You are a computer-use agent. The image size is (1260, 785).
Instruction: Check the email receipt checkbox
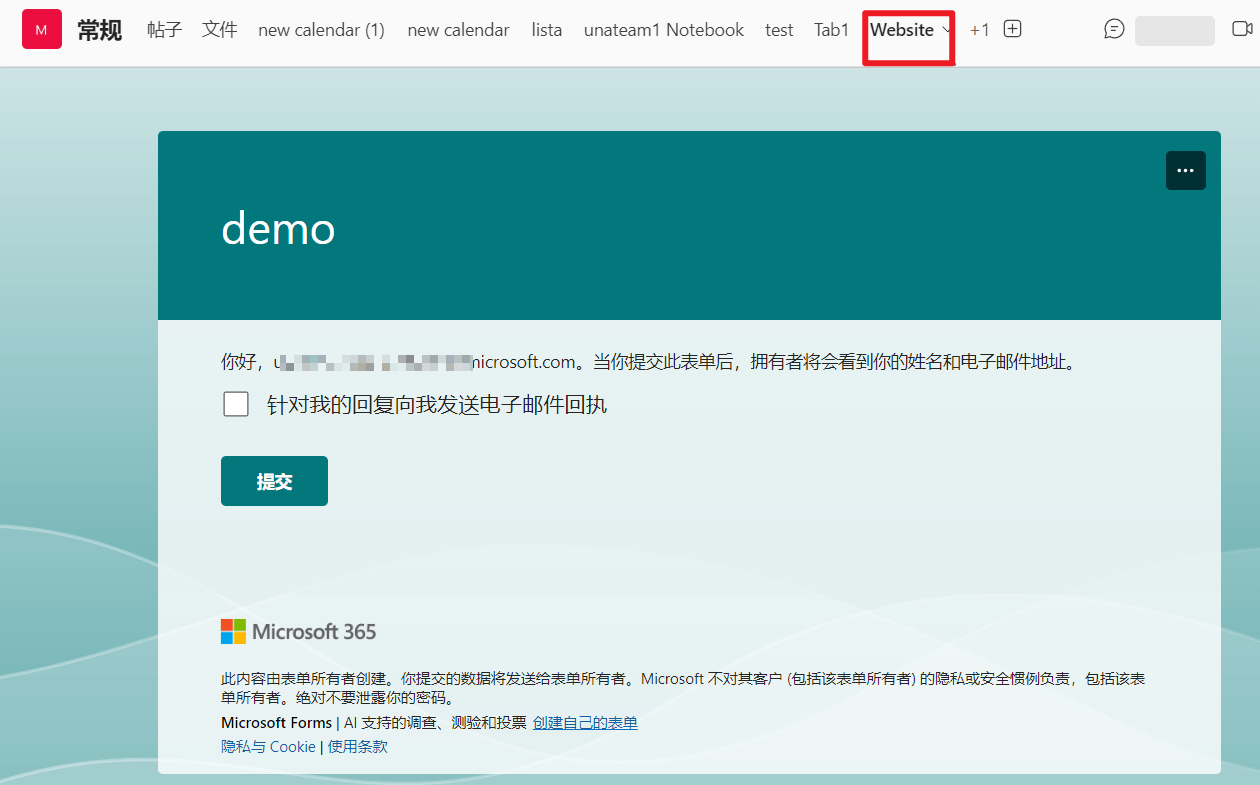(x=236, y=404)
